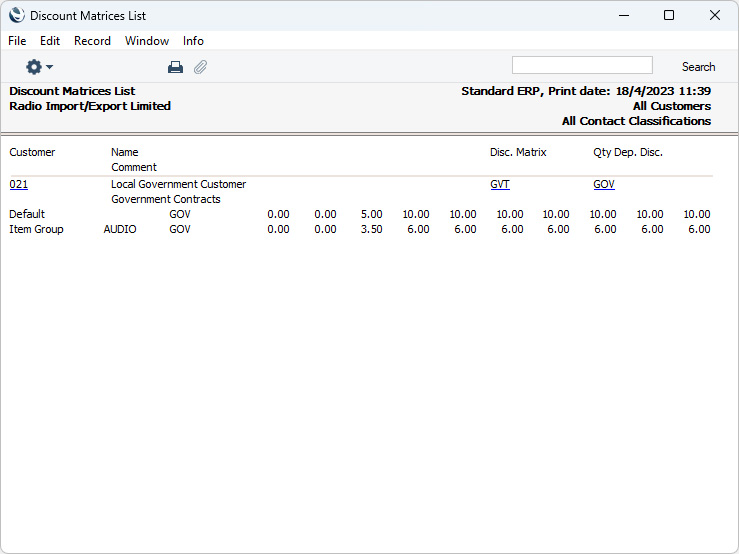Open the Window menu

pyautogui.click(x=147, y=41)
